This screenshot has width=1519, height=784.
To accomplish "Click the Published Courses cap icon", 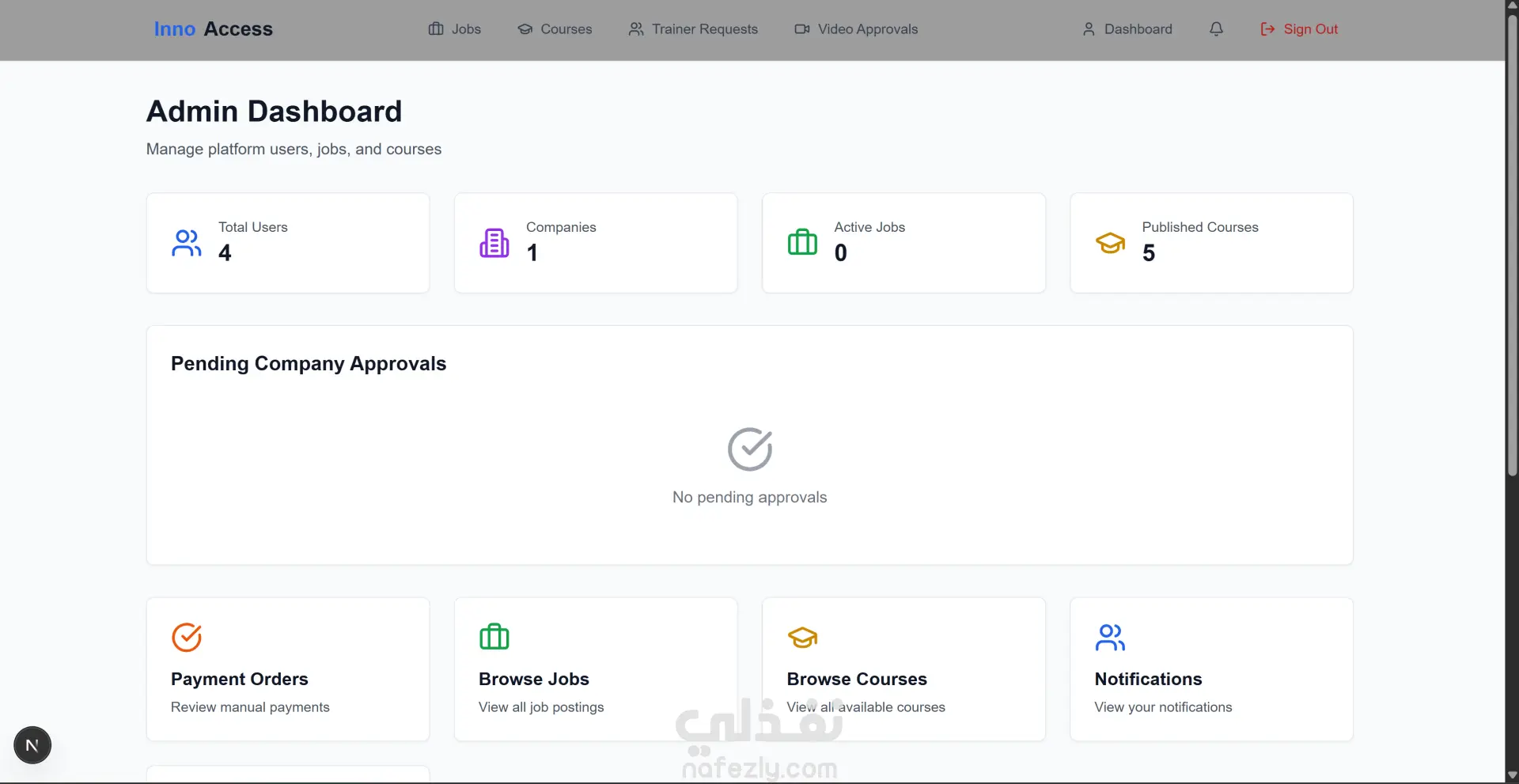I will (1110, 243).
